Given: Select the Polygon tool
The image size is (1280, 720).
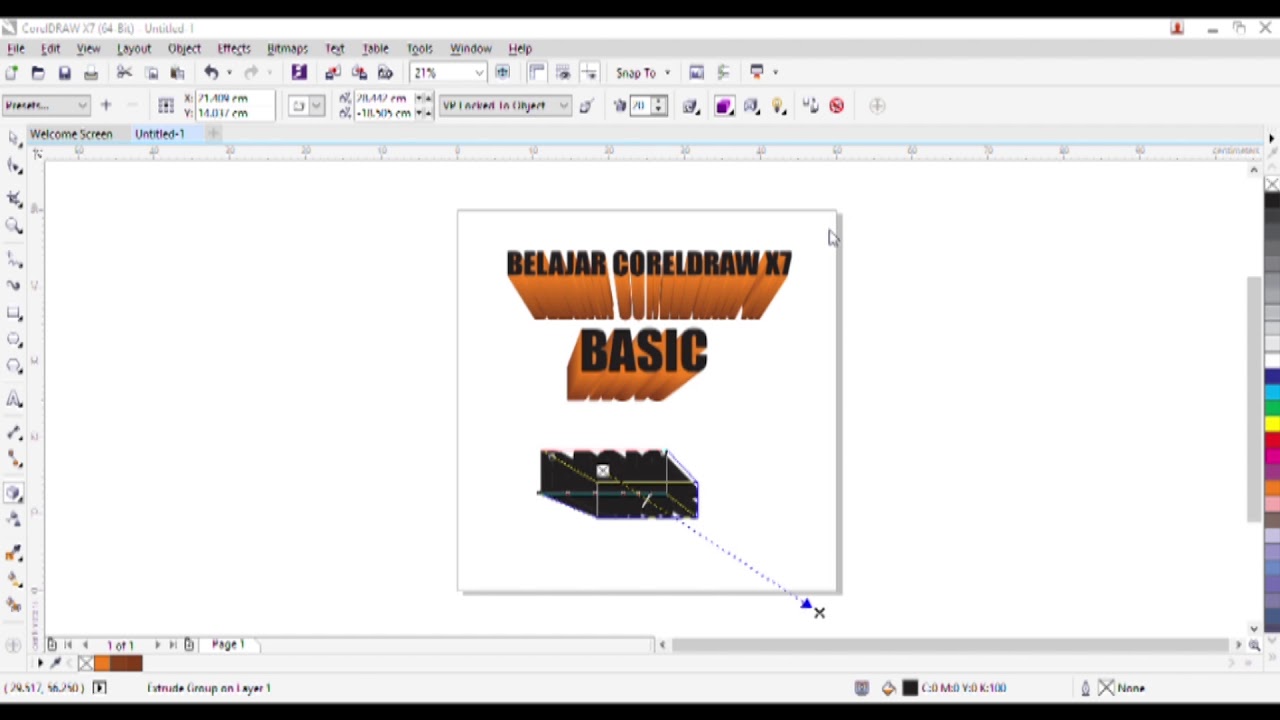Looking at the screenshot, I should (14, 367).
